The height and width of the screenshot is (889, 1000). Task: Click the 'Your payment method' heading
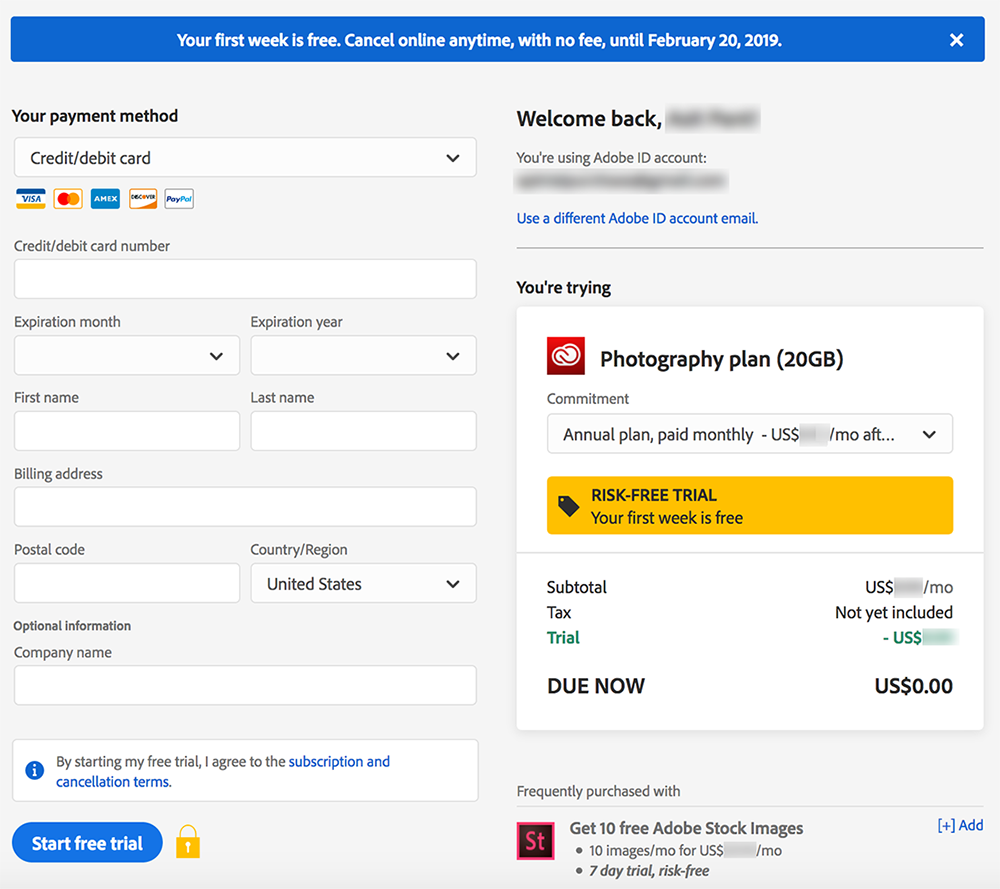coord(94,116)
